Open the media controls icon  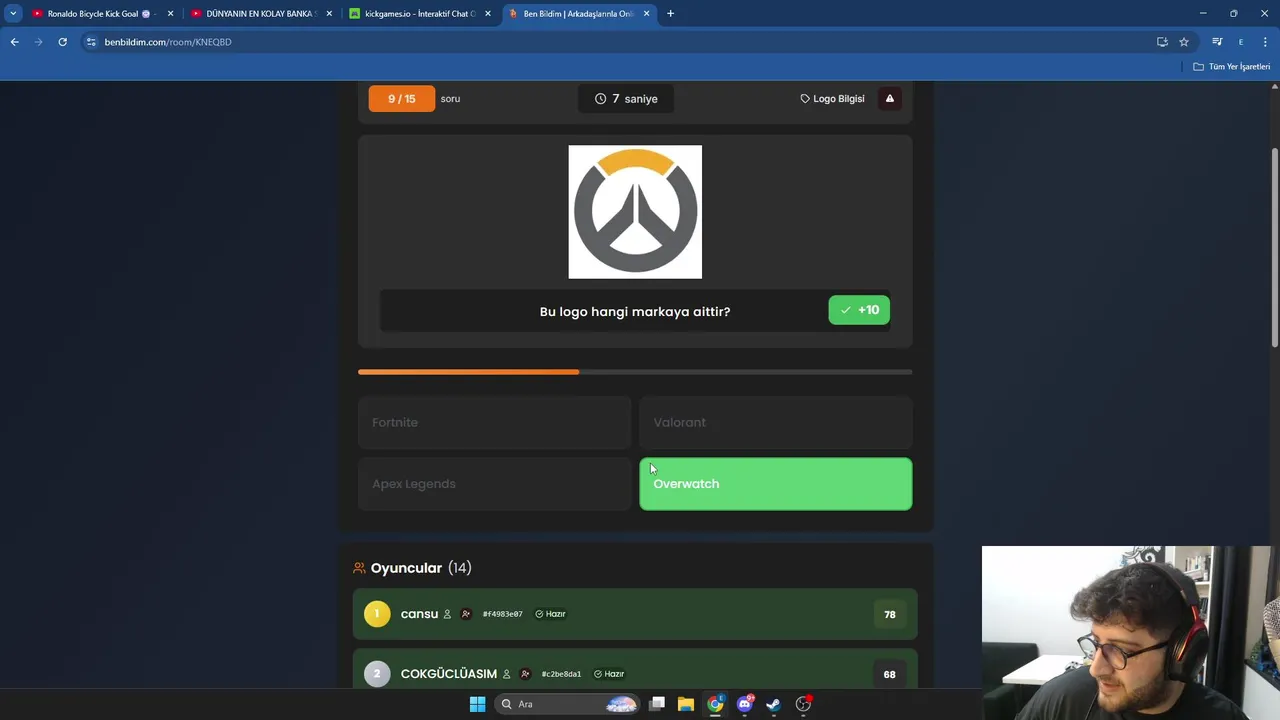pos(1217,42)
